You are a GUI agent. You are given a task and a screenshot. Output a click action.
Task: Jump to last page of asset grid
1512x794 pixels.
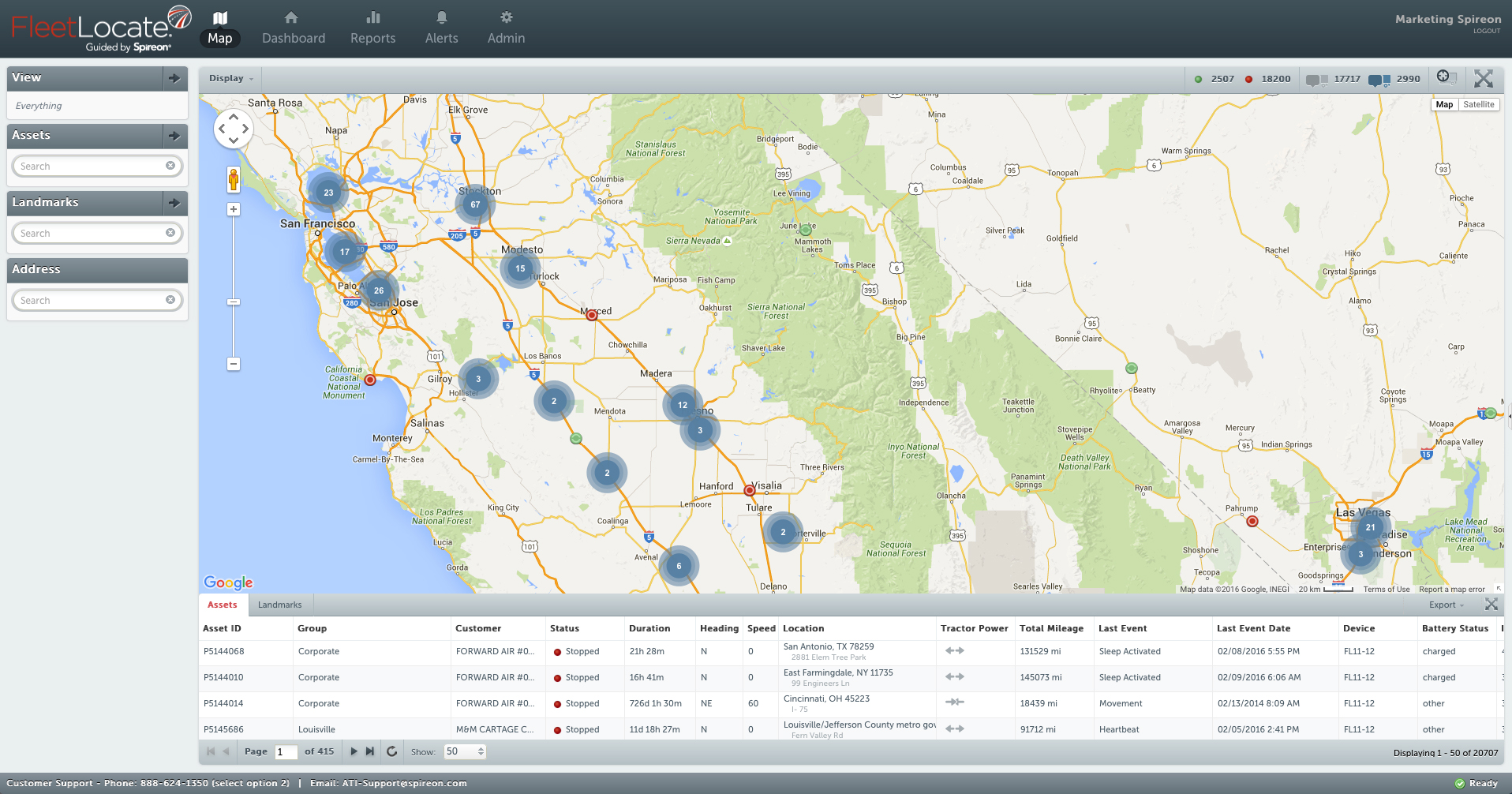pos(369,751)
